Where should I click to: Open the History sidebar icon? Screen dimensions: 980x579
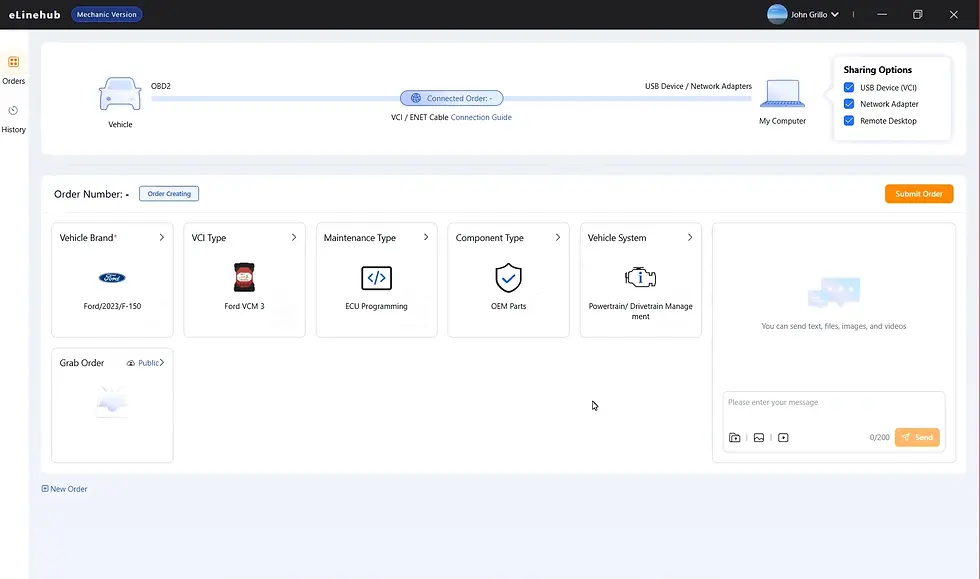13,111
